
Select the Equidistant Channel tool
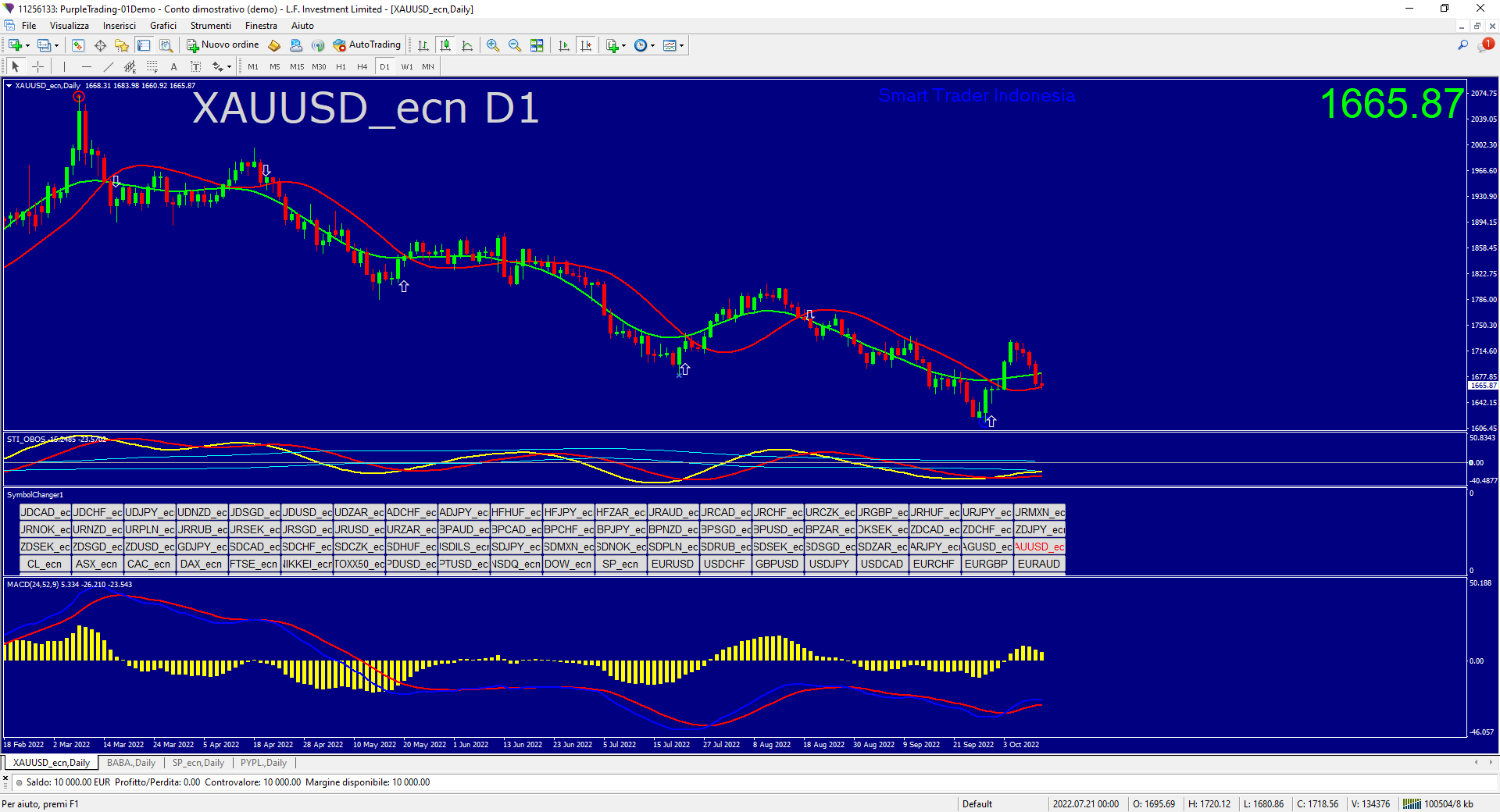click(x=130, y=66)
